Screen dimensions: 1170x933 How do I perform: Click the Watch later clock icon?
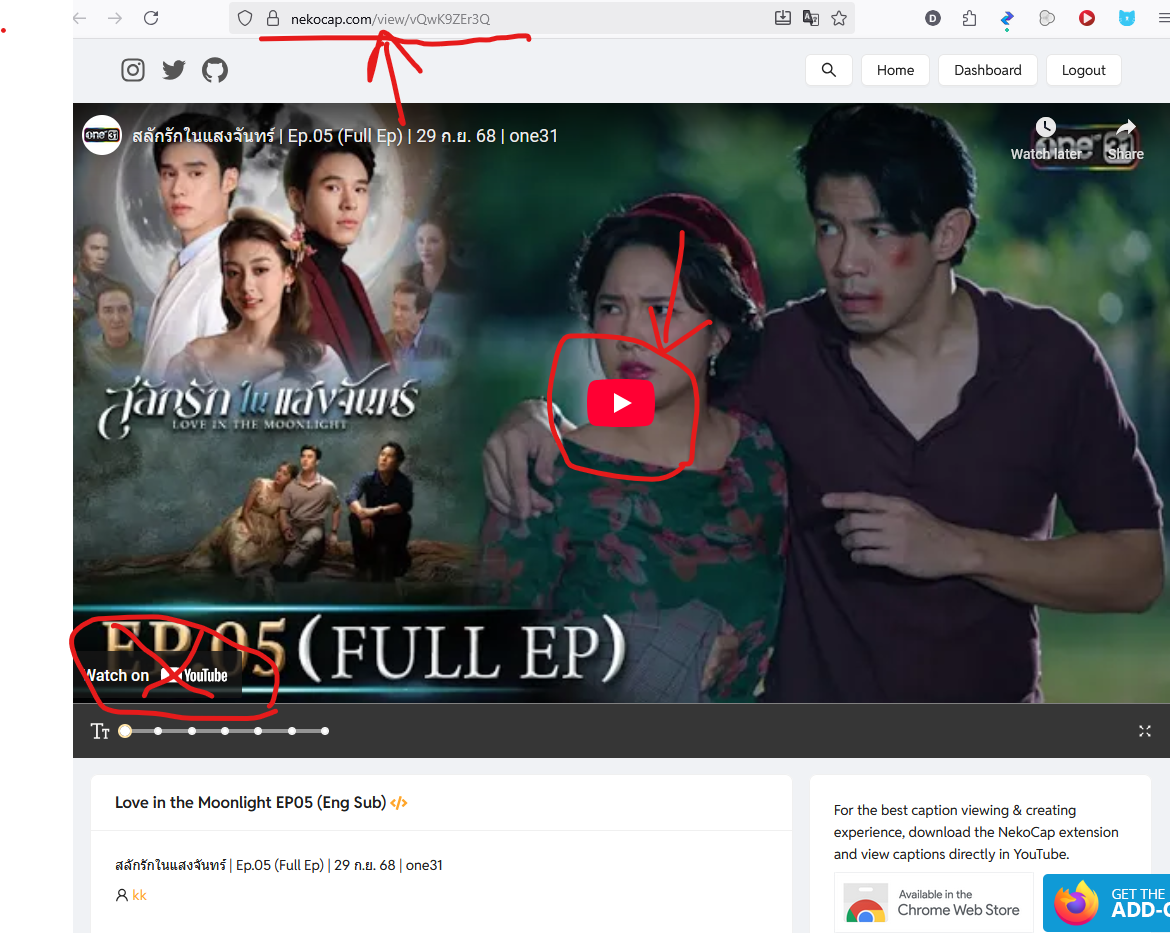click(1045, 128)
